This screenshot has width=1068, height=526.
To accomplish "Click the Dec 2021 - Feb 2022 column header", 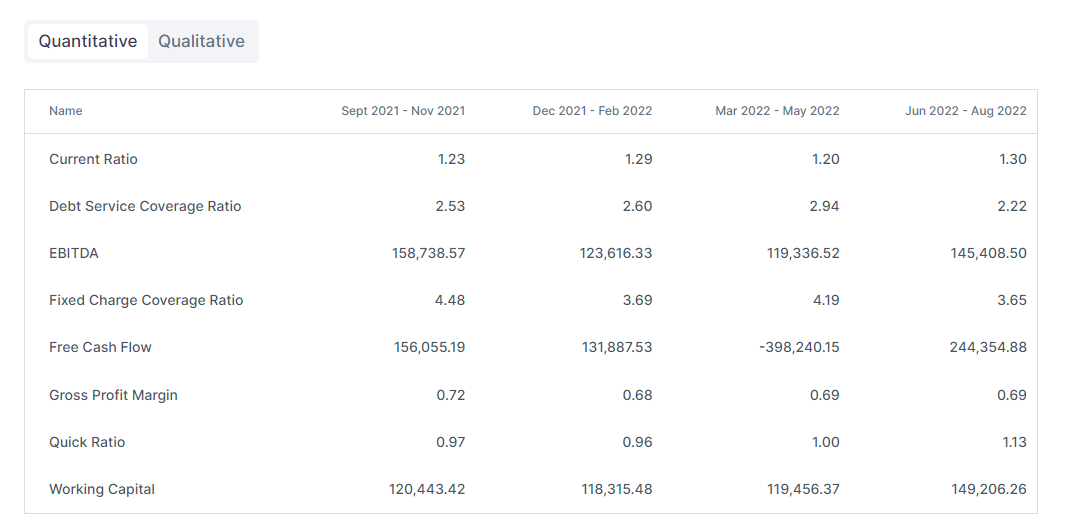I will [x=592, y=111].
